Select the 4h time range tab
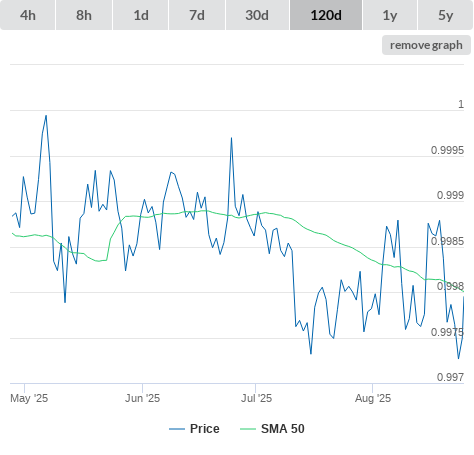This screenshot has height=455, width=474. (x=28, y=15)
